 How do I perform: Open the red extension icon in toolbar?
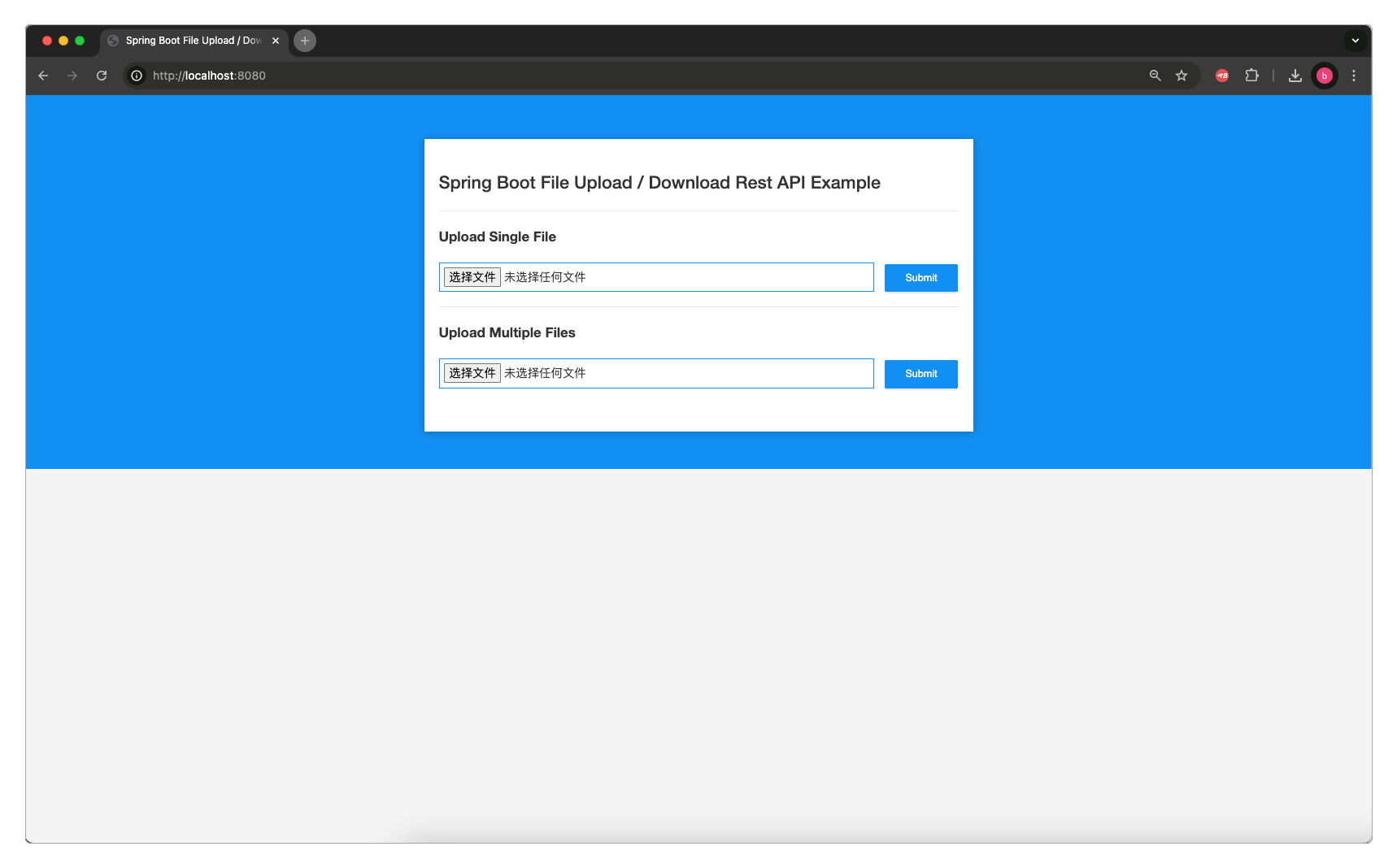coord(1222,76)
